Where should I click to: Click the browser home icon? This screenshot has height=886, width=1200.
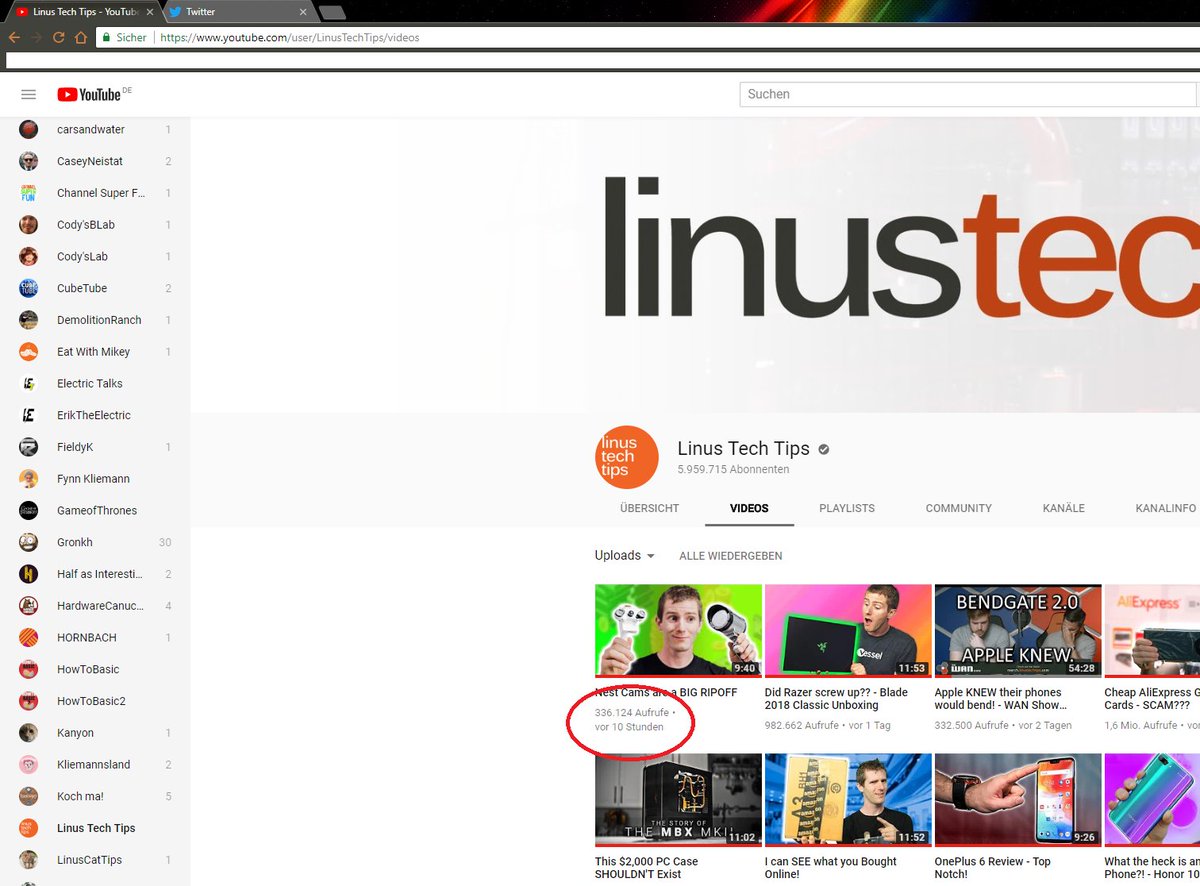(80, 37)
